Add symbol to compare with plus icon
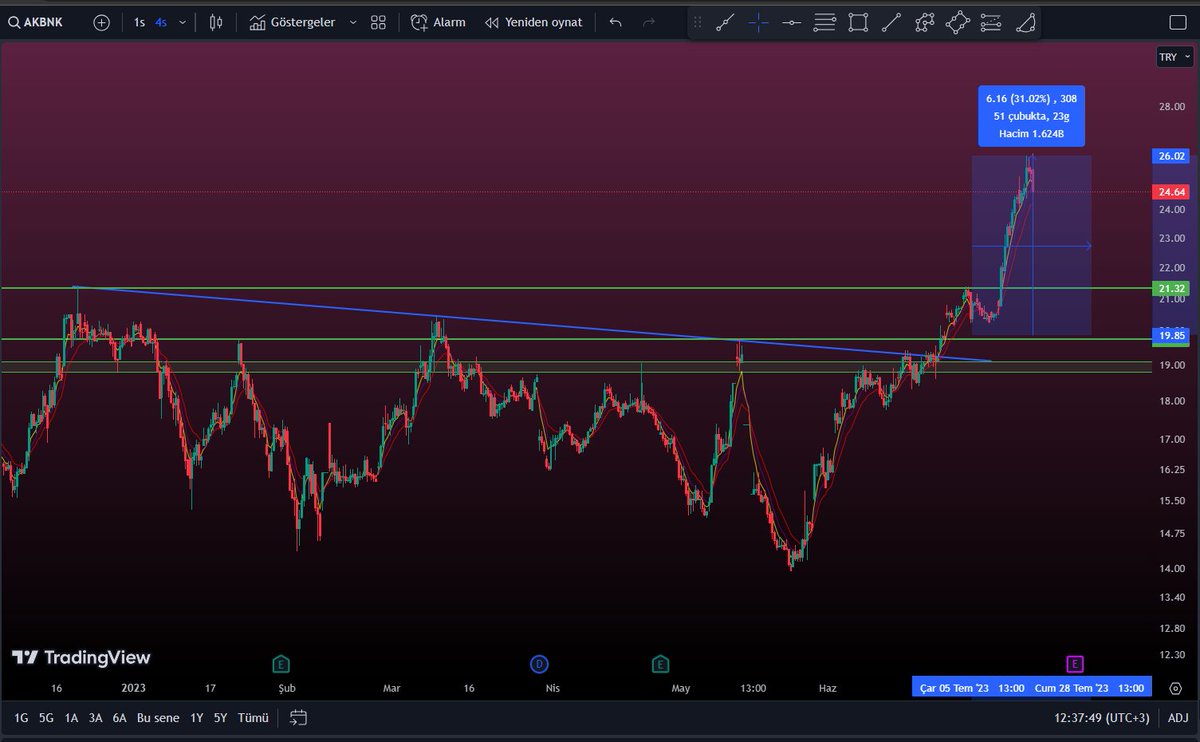Image resolution: width=1200 pixels, height=742 pixels. coord(101,22)
